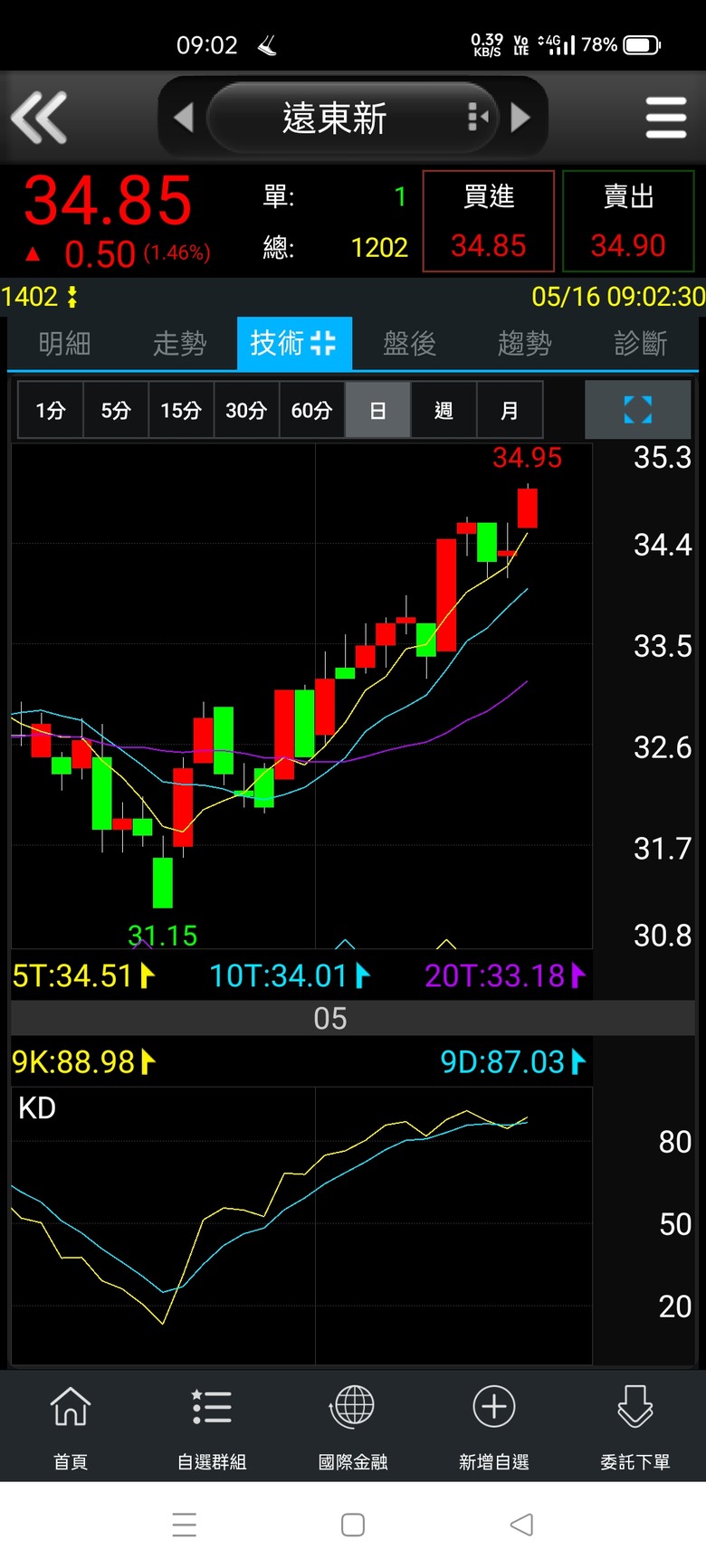This screenshot has height=1568, width=706.
Task: Tap Android home square button
Action: click(353, 1525)
